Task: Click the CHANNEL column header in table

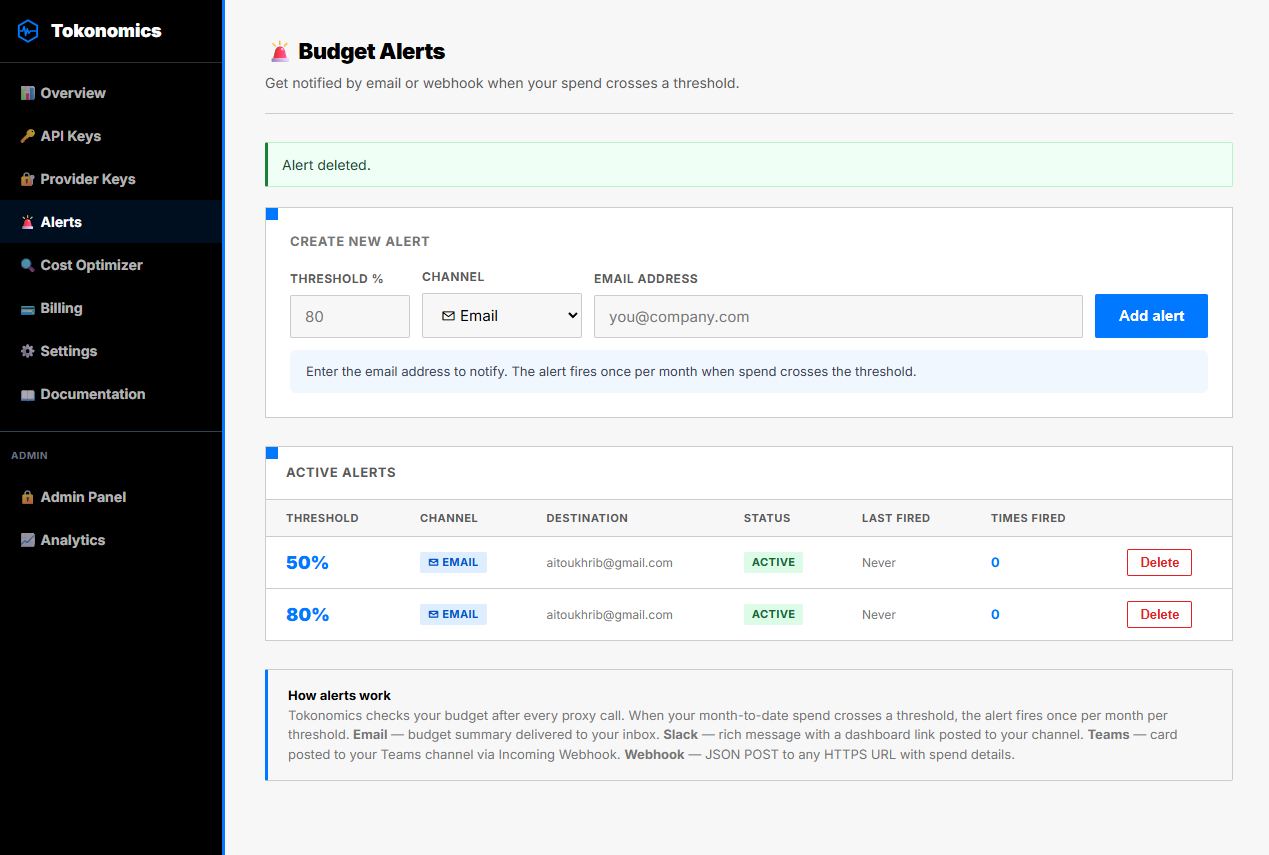Action: pos(449,518)
